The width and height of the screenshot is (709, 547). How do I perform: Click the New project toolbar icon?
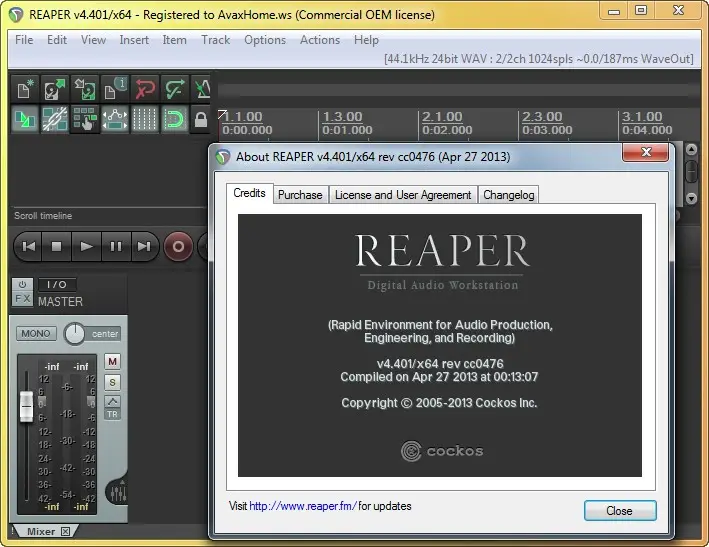point(25,88)
